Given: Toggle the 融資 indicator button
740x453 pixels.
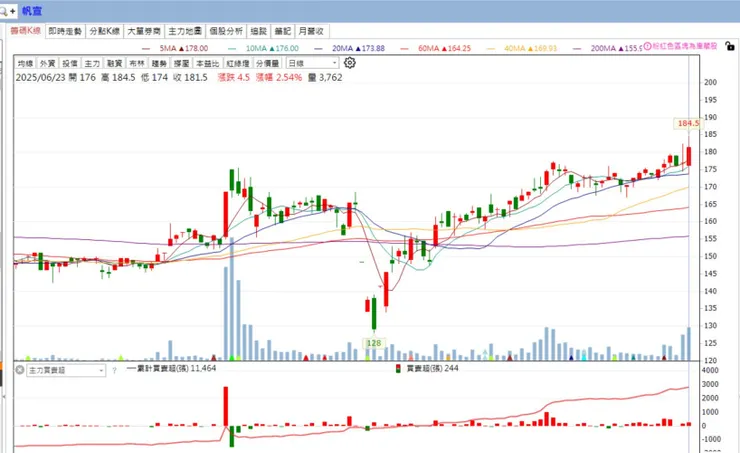Looking at the screenshot, I should [115, 63].
